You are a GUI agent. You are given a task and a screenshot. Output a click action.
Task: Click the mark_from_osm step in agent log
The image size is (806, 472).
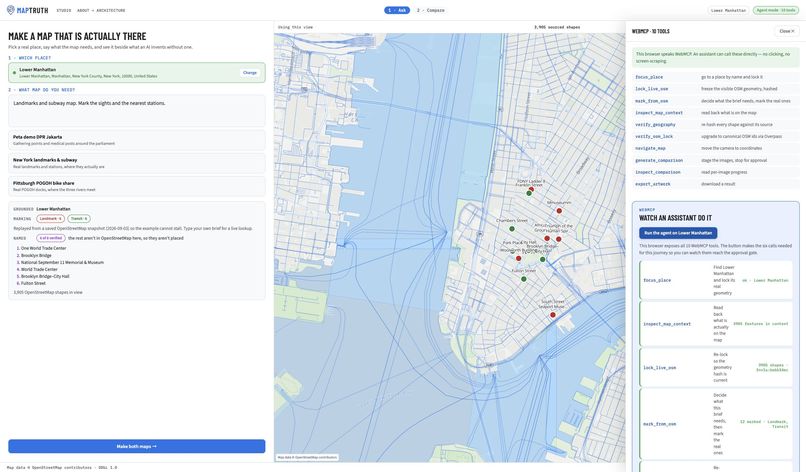716,424
